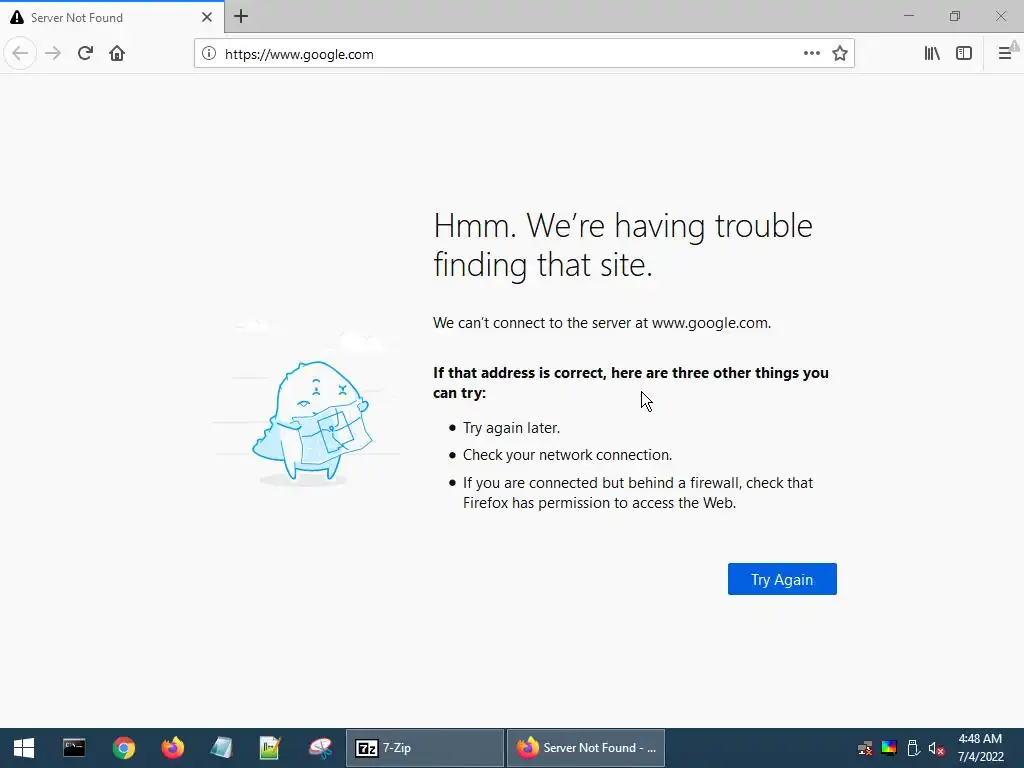Open the Windows Start menu
Screen dimensions: 1024x768
(24, 748)
